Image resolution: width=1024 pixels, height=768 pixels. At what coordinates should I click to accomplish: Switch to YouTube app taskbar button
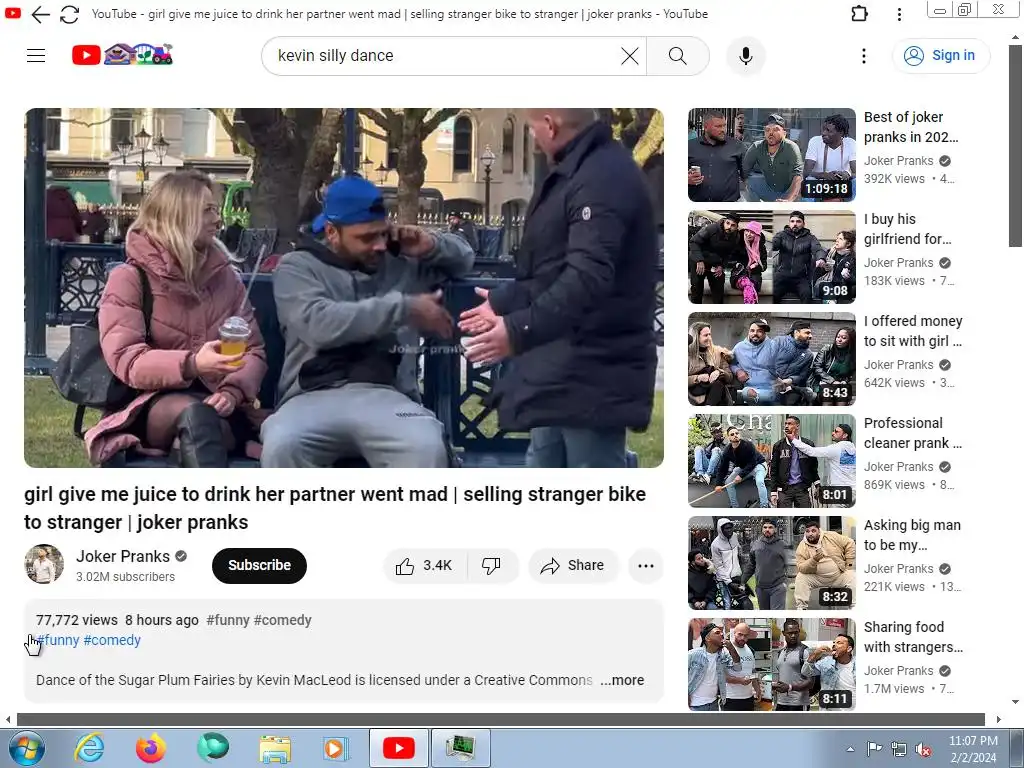398,748
